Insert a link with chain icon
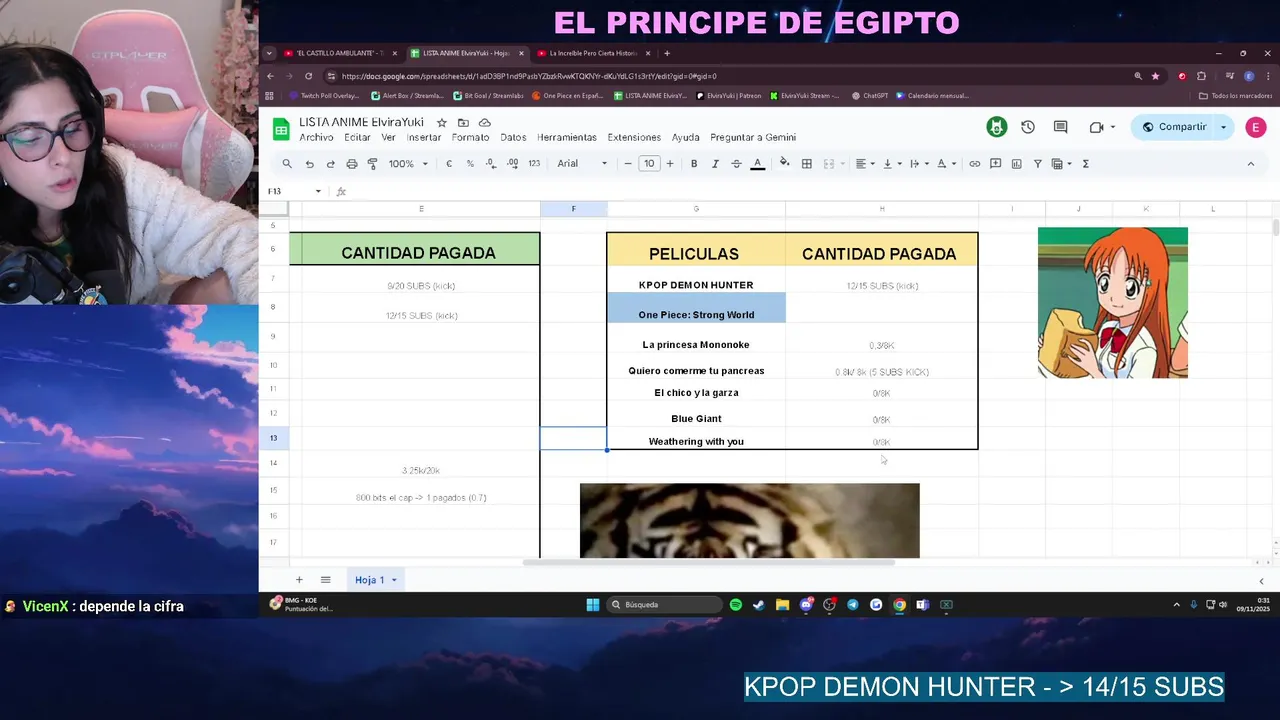This screenshot has width=1280, height=720. point(974,164)
